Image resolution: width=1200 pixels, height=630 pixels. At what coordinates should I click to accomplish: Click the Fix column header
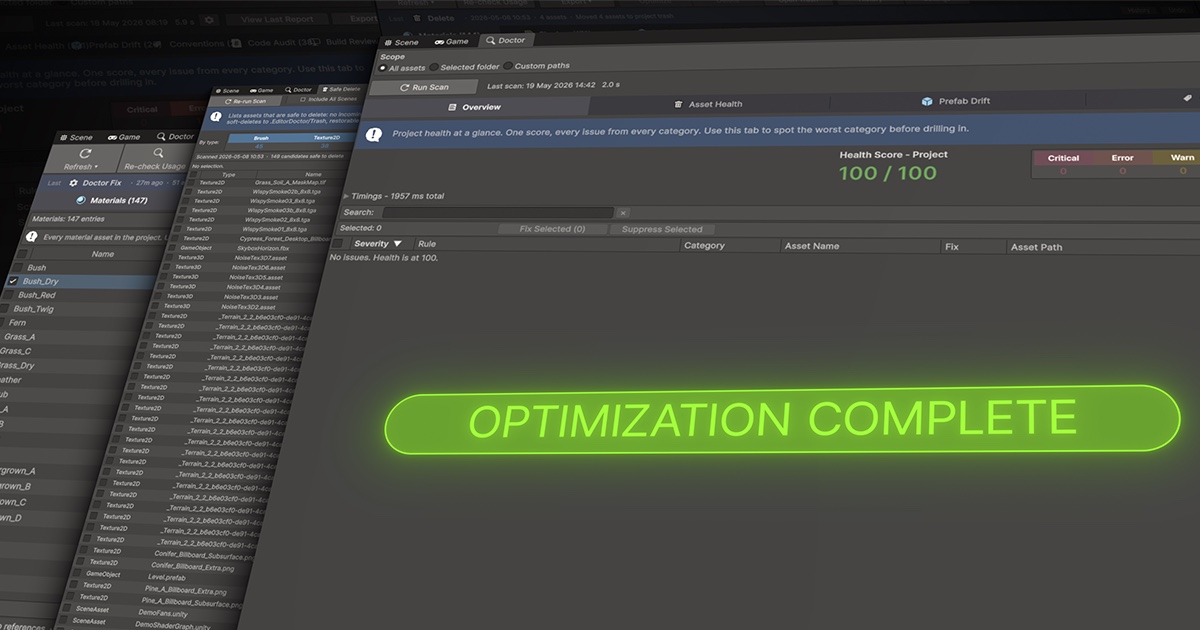click(951, 246)
